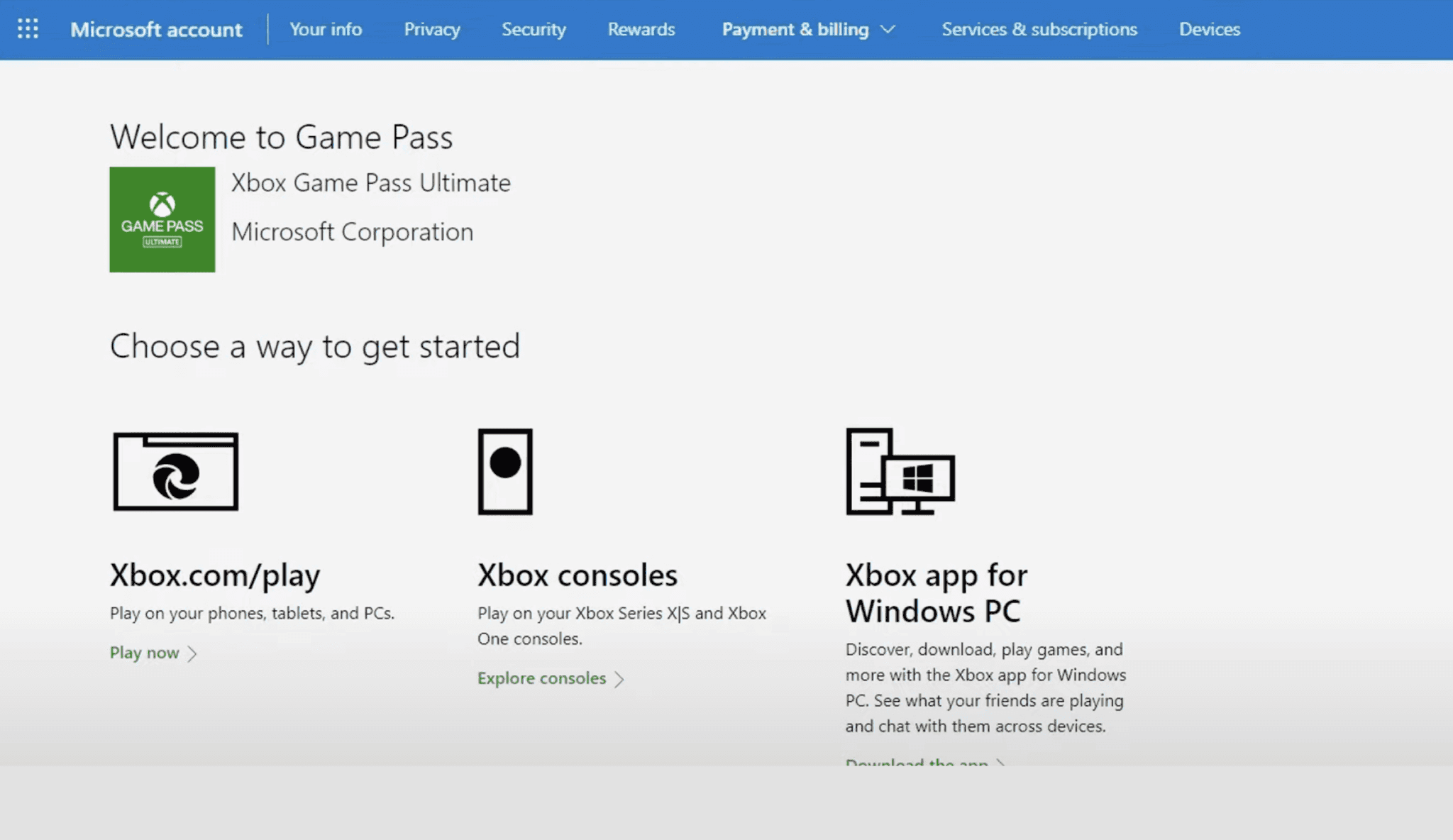Click the Xbox console icon
Image resolution: width=1453 pixels, height=840 pixels.
pos(505,472)
